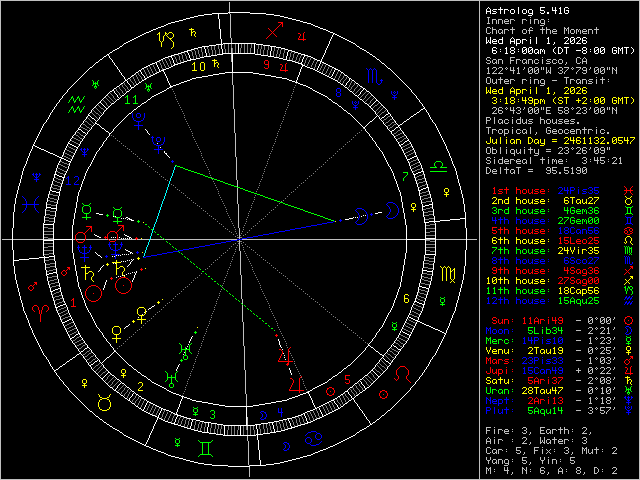This screenshot has width=640, height=480.
Task: Click the house number 10 on the wheel
Action: point(199,67)
